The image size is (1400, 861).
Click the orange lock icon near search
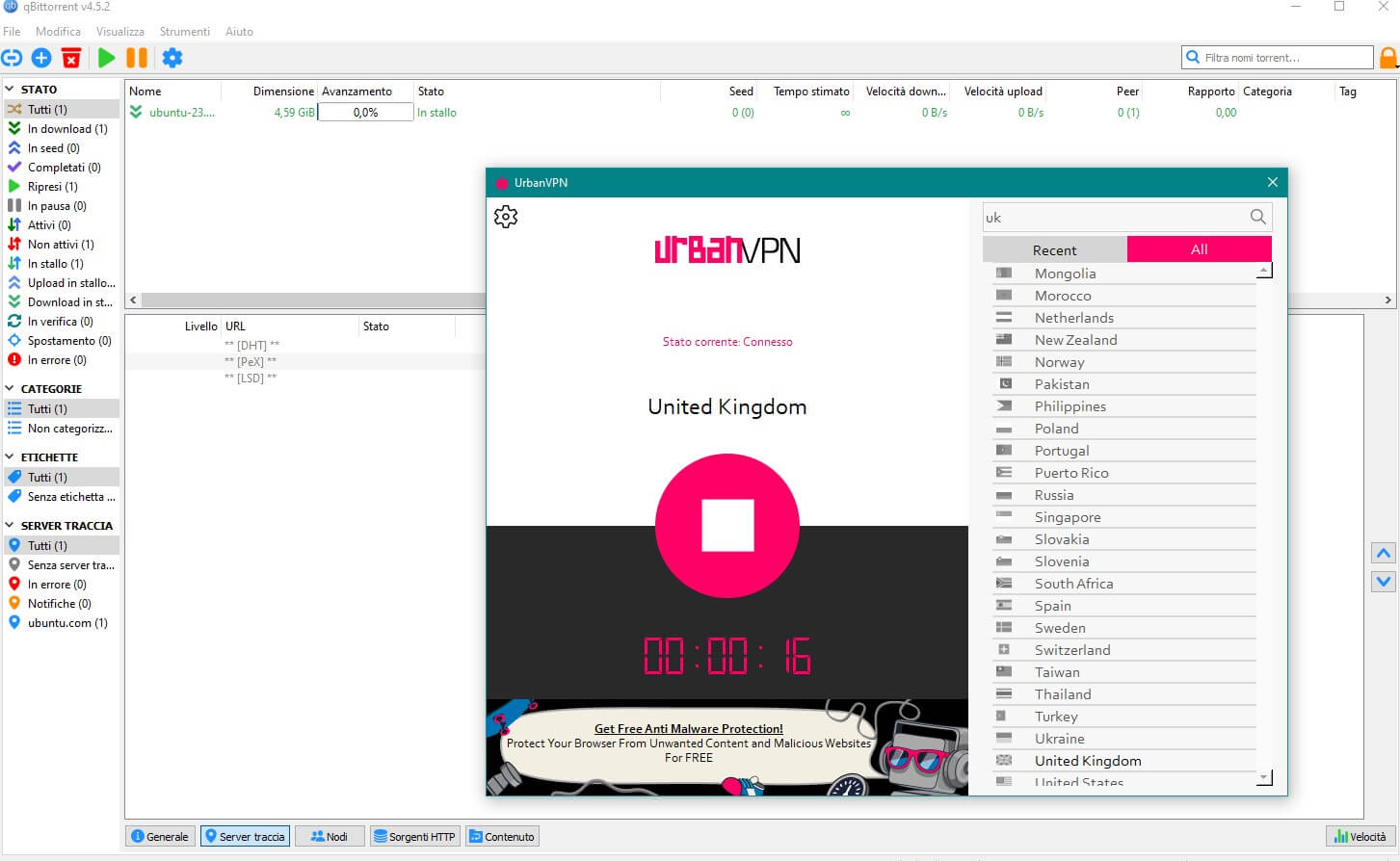point(1388,58)
